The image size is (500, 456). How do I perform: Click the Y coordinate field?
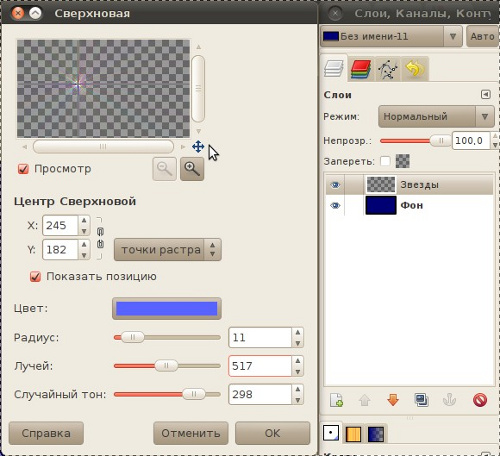(x=60, y=250)
